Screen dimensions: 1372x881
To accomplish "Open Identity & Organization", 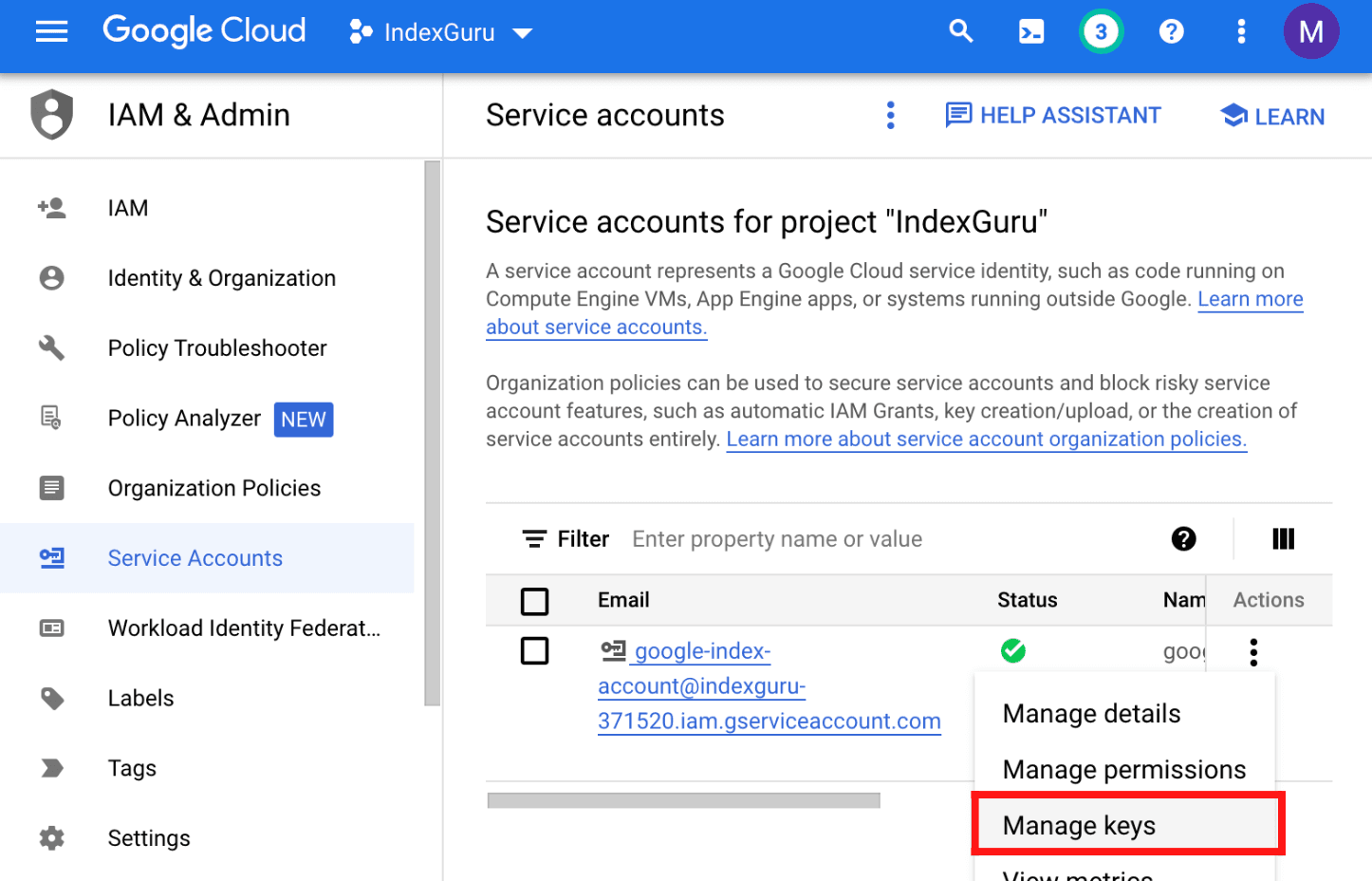I will tap(222, 278).
